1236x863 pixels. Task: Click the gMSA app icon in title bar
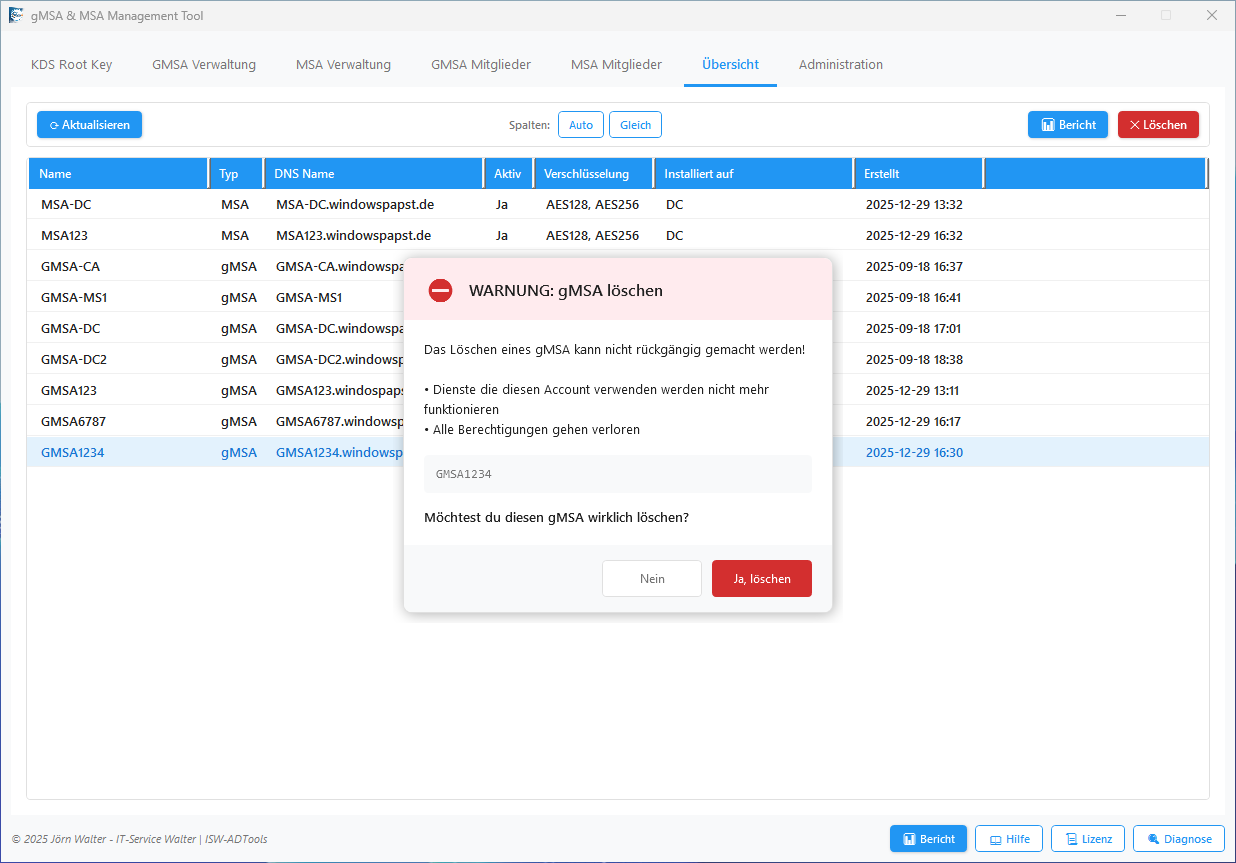pyautogui.click(x=16, y=16)
